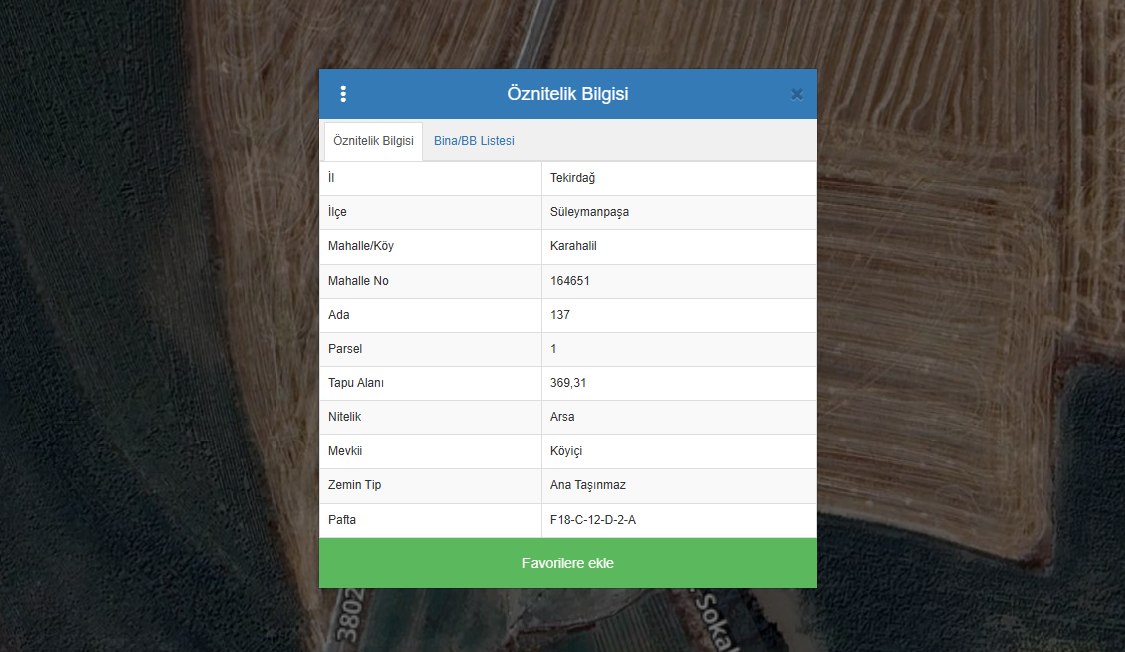This screenshot has width=1125, height=652.
Task: Open the three-dot menu in dialog header
Action: tap(343, 94)
